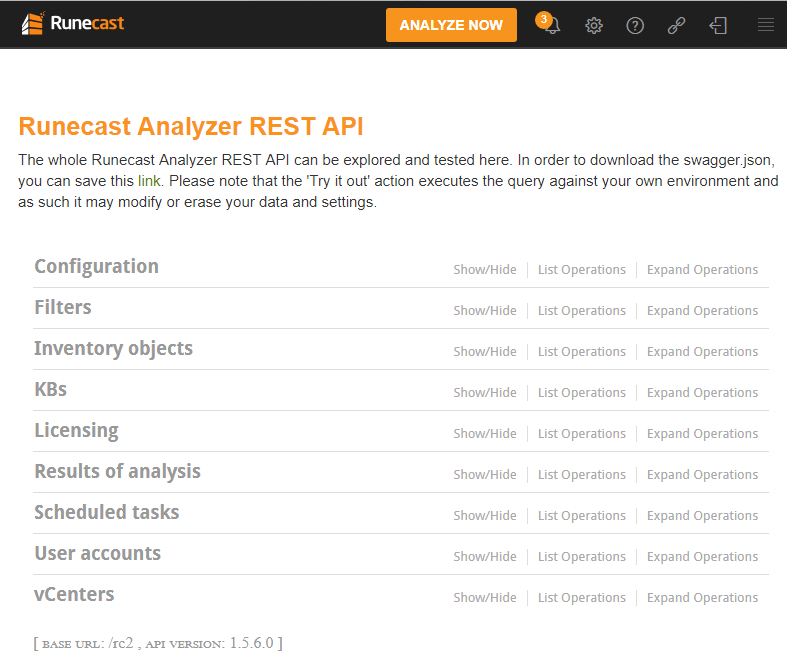Toggle Show/Hide for vCenters
Viewport: 787px width, 659px height.
(485, 598)
